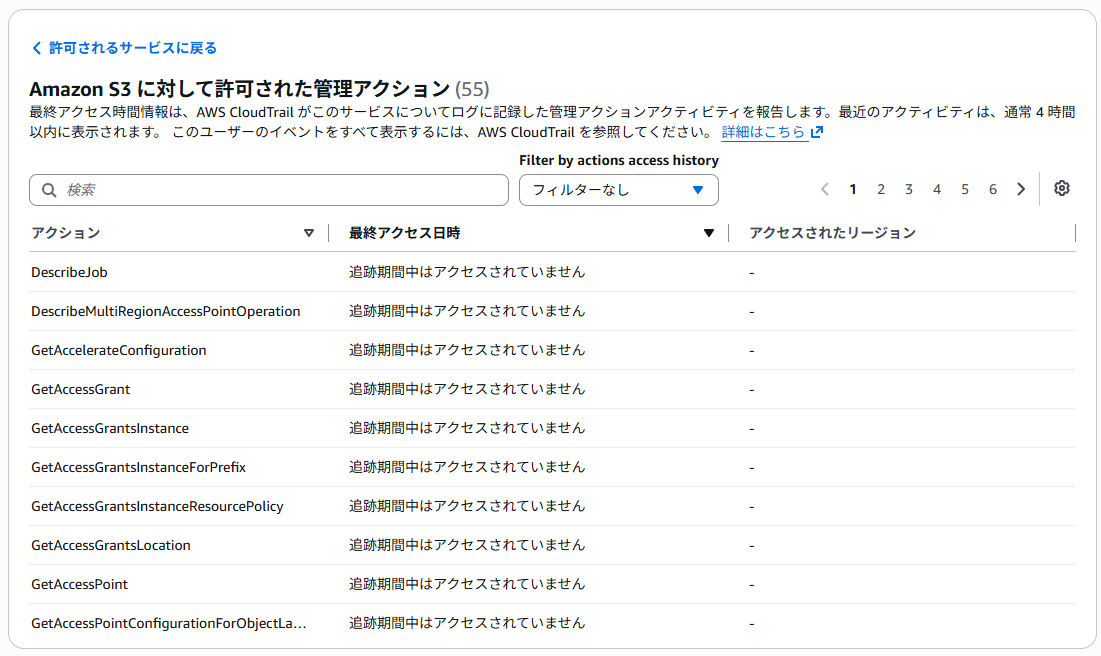
Task: Select the GetAccessGrantsLocation action
Action: (x=111, y=545)
